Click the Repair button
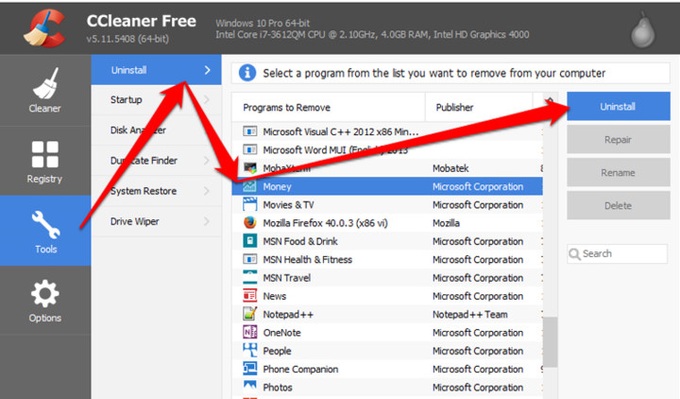680x399 pixels. [618, 140]
